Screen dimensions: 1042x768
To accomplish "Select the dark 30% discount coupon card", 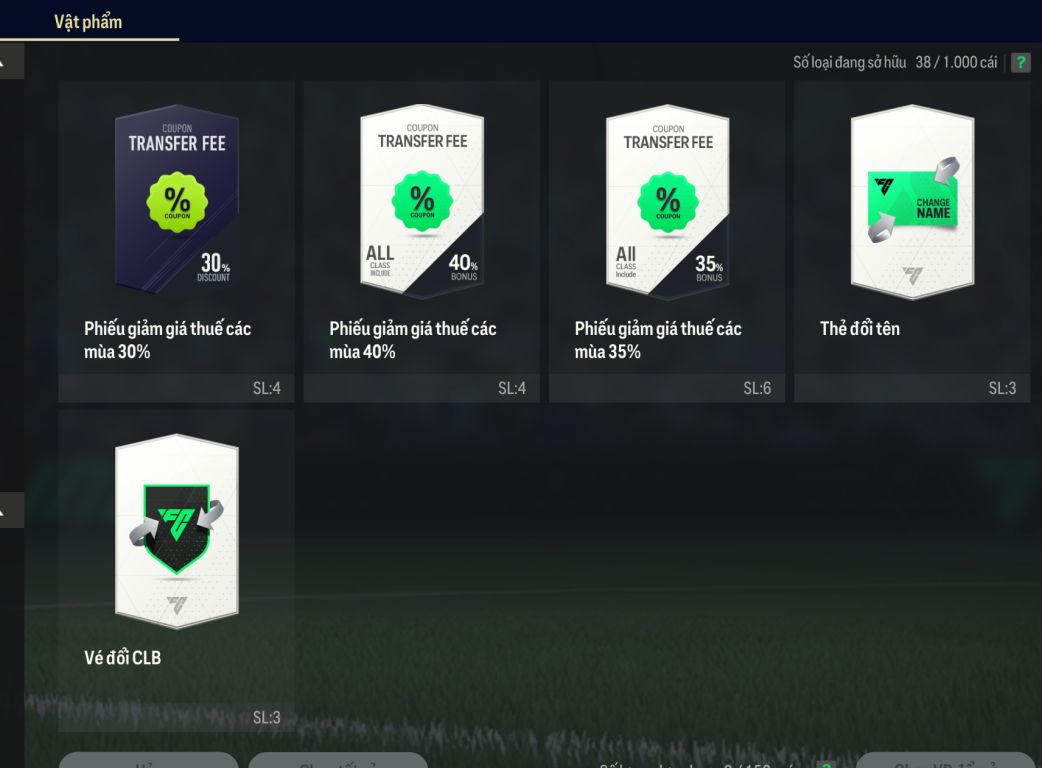I will tap(177, 198).
